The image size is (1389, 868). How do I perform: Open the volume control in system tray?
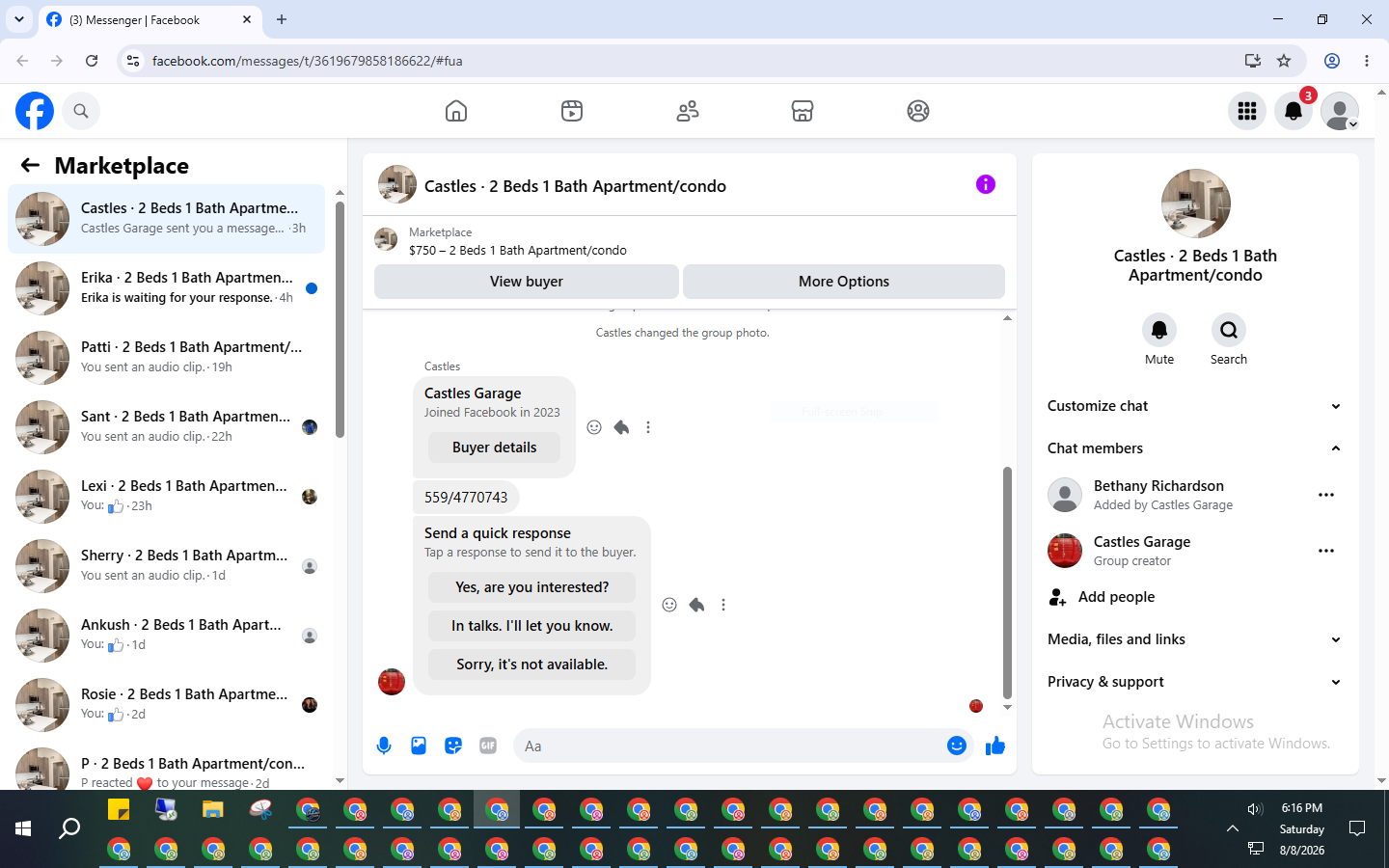pyautogui.click(x=1255, y=809)
